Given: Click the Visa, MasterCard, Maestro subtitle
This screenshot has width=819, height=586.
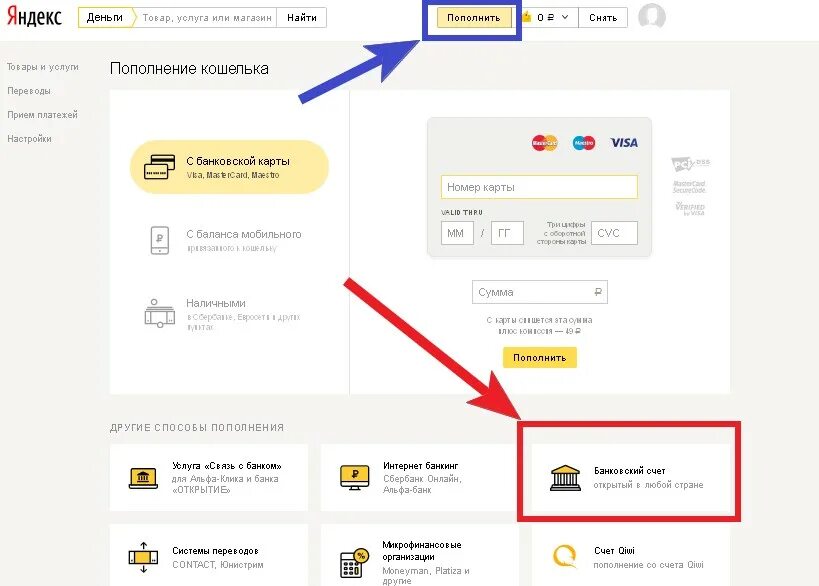Looking at the screenshot, I should point(233,175).
